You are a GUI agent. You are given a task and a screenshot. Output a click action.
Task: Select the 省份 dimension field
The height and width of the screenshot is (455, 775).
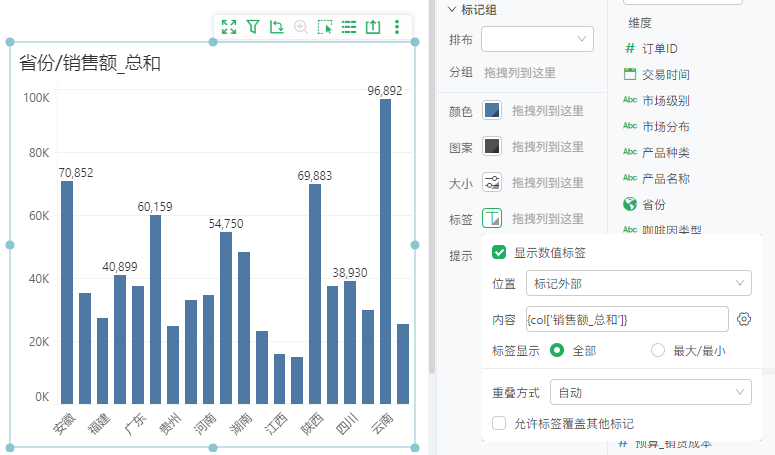[653, 205]
